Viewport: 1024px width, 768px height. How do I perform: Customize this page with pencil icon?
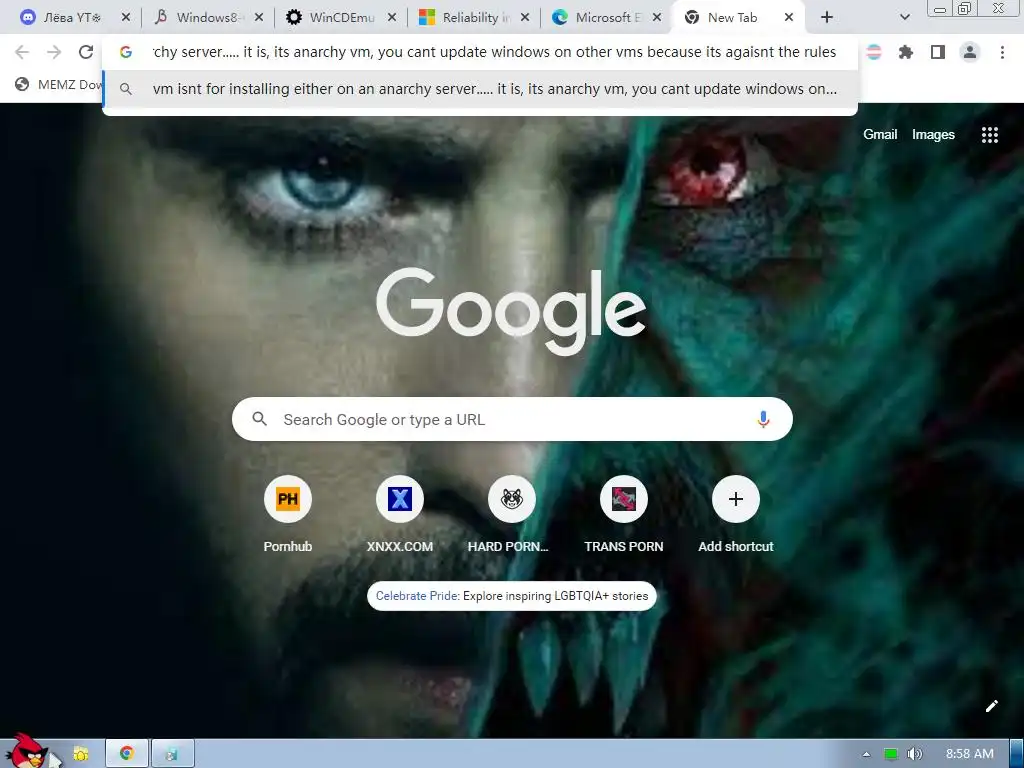pos(991,706)
